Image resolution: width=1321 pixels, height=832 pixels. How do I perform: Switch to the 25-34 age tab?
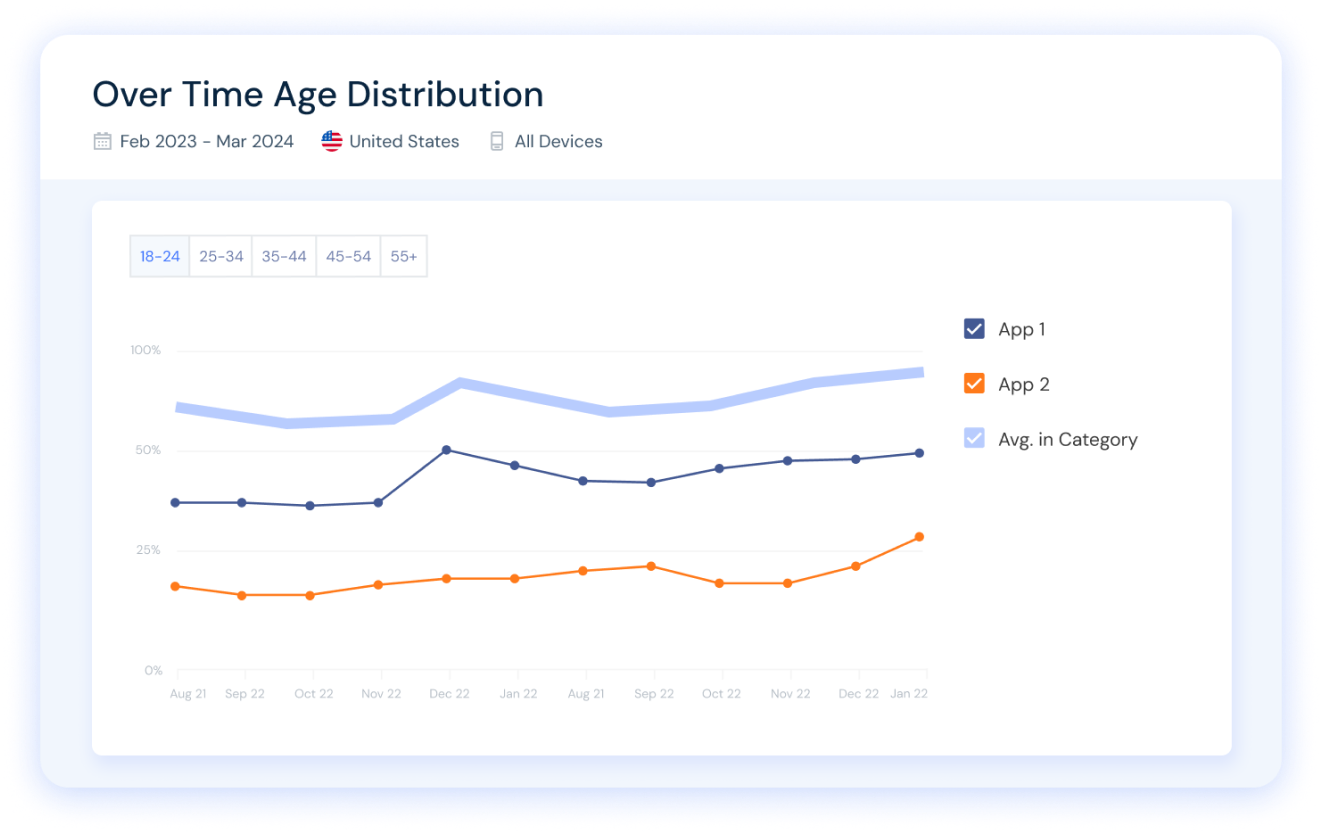coord(220,256)
